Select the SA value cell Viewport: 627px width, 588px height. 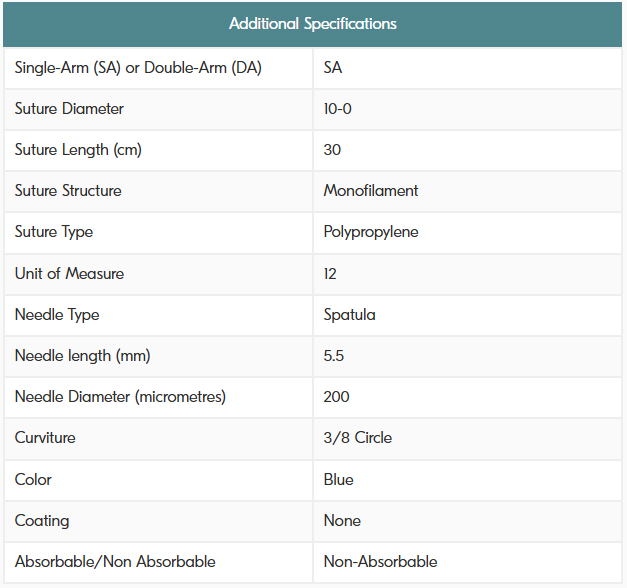click(333, 67)
